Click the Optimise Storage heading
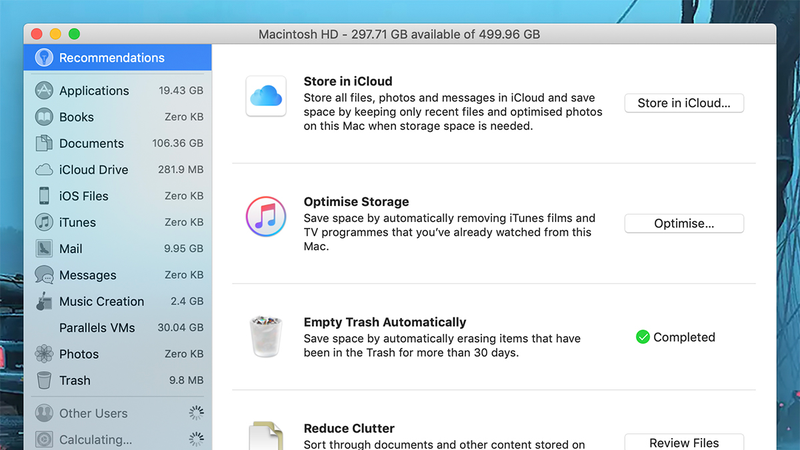This screenshot has height=450, width=800. coord(356,202)
